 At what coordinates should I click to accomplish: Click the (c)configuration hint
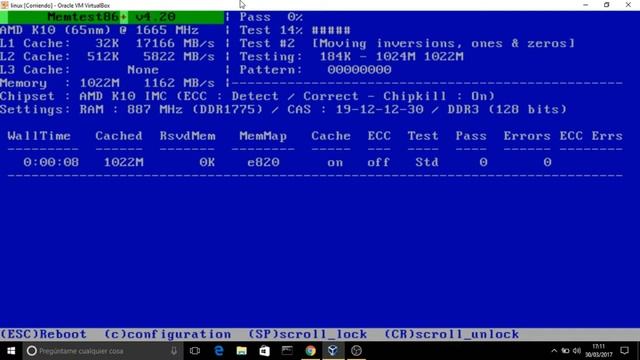coord(167,334)
